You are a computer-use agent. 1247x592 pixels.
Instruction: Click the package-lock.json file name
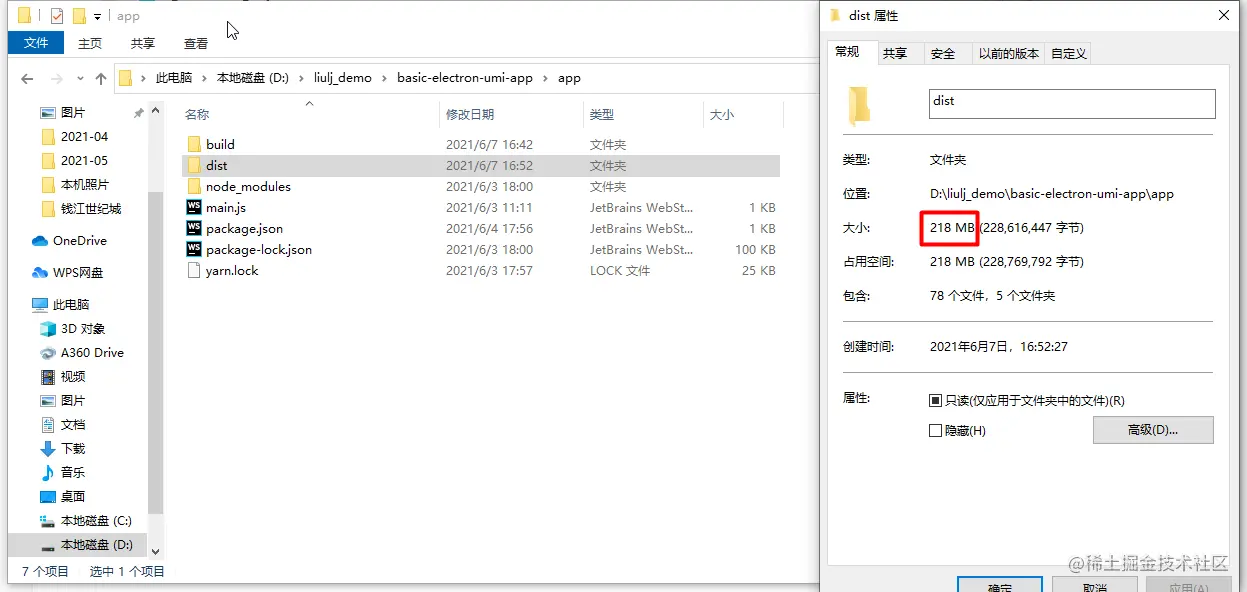(259, 249)
